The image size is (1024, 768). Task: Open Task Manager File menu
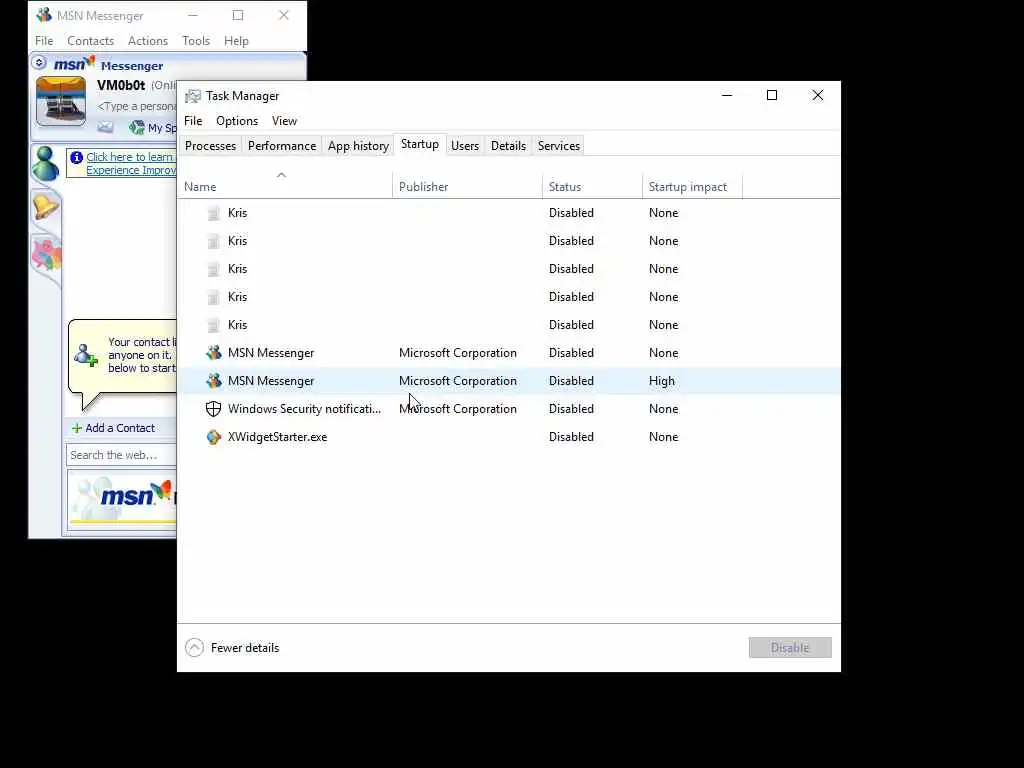(x=193, y=121)
